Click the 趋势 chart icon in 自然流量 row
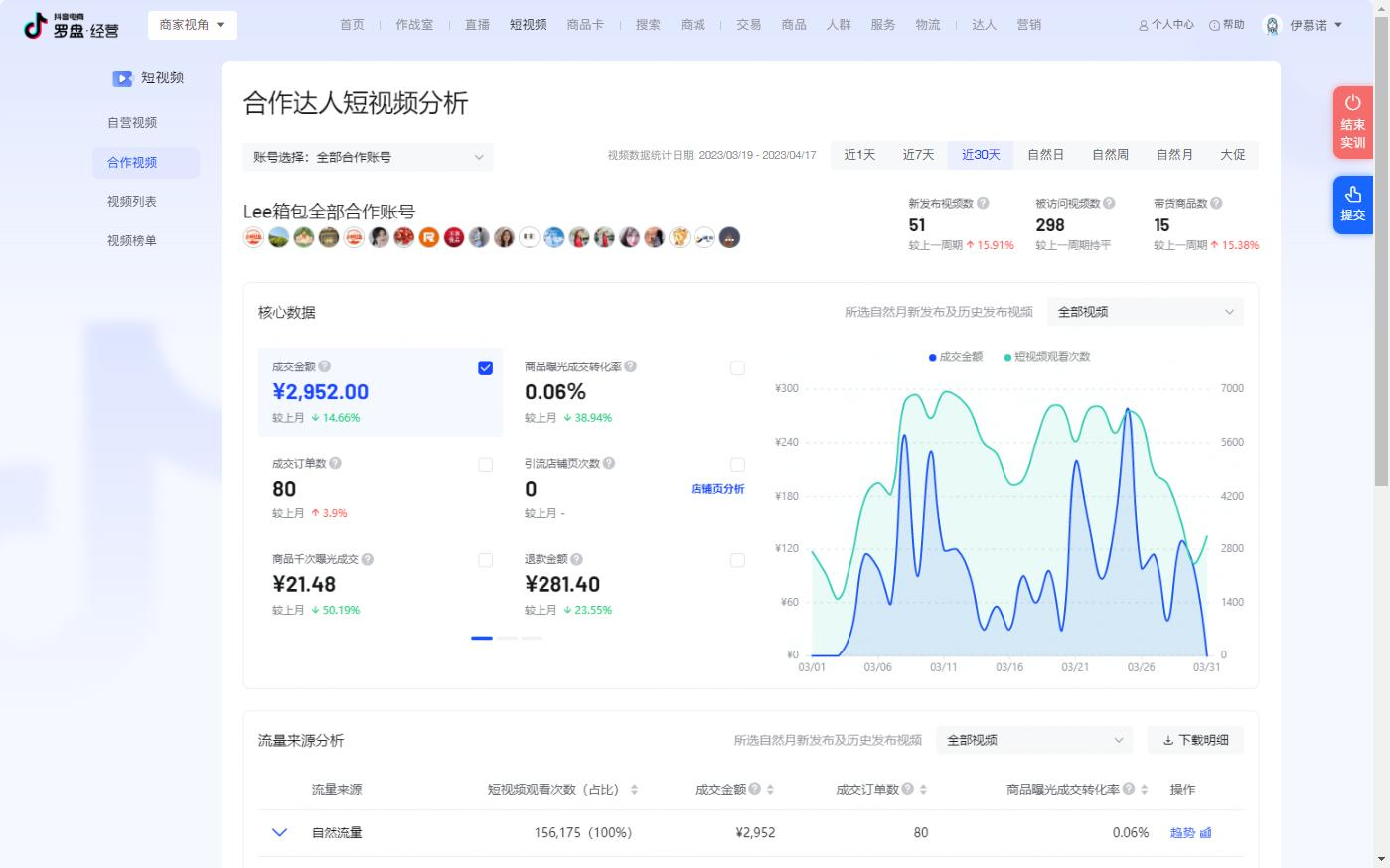The width and height of the screenshot is (1390, 868). [x=1205, y=833]
